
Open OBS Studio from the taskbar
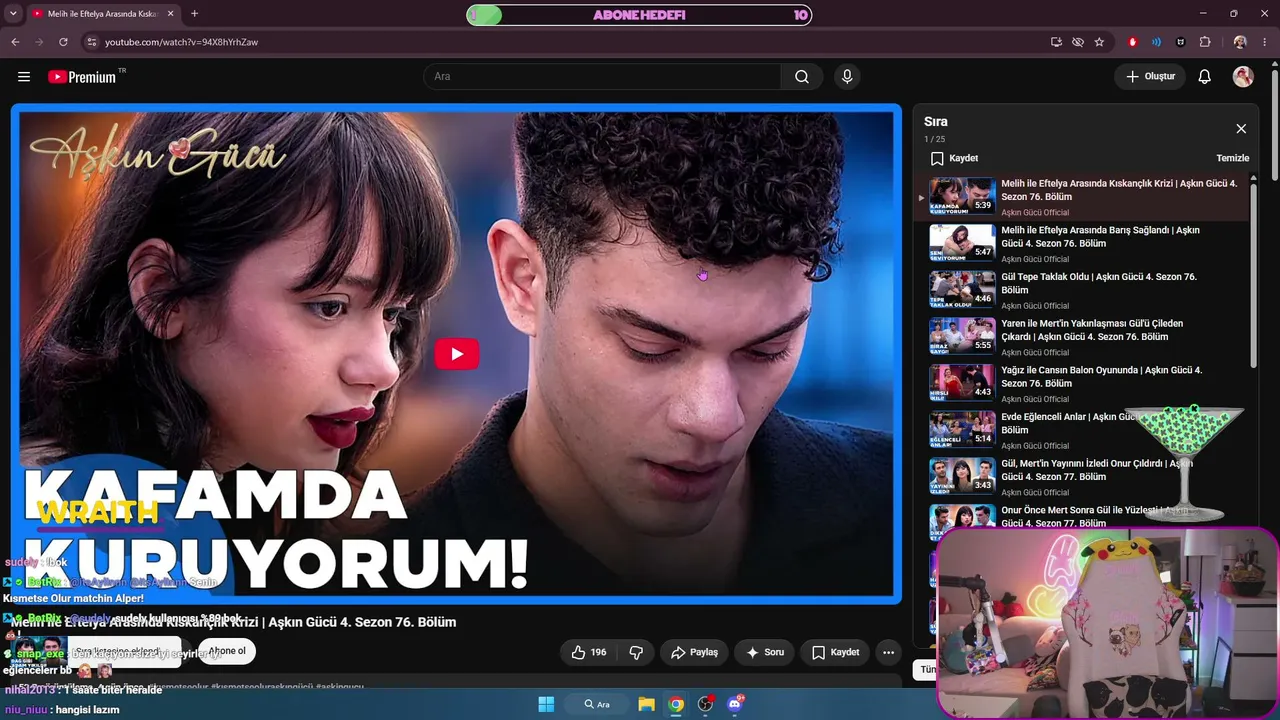pos(706,704)
